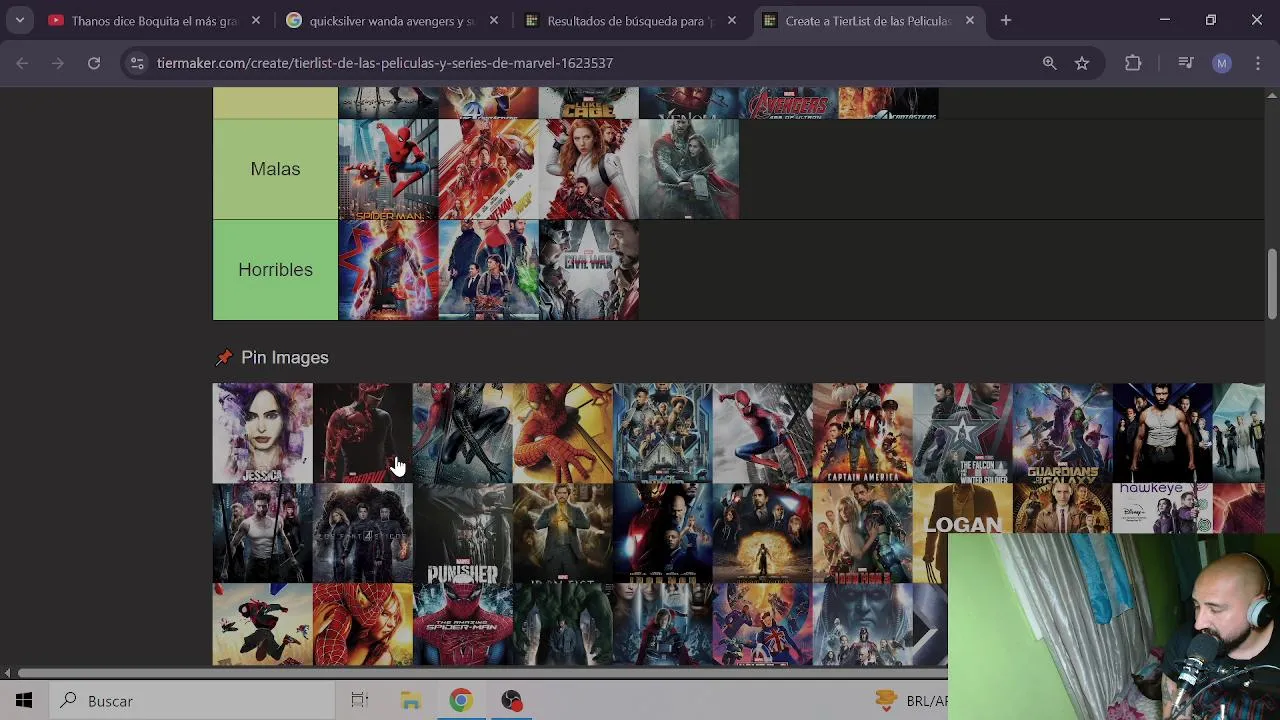Viewport: 1280px width, 720px height.
Task: Open the Chrome profile avatar
Action: pos(1222,63)
